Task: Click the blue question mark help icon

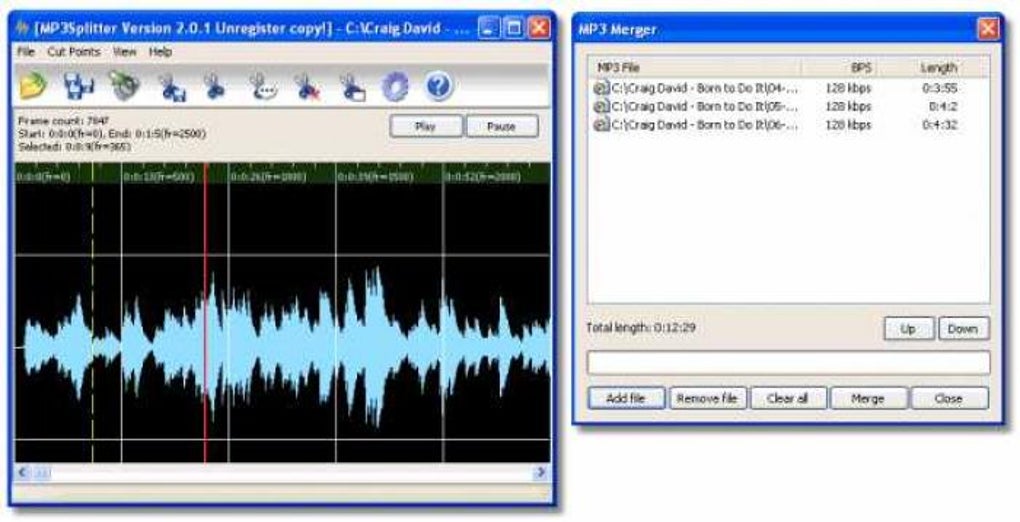Action: coord(439,87)
